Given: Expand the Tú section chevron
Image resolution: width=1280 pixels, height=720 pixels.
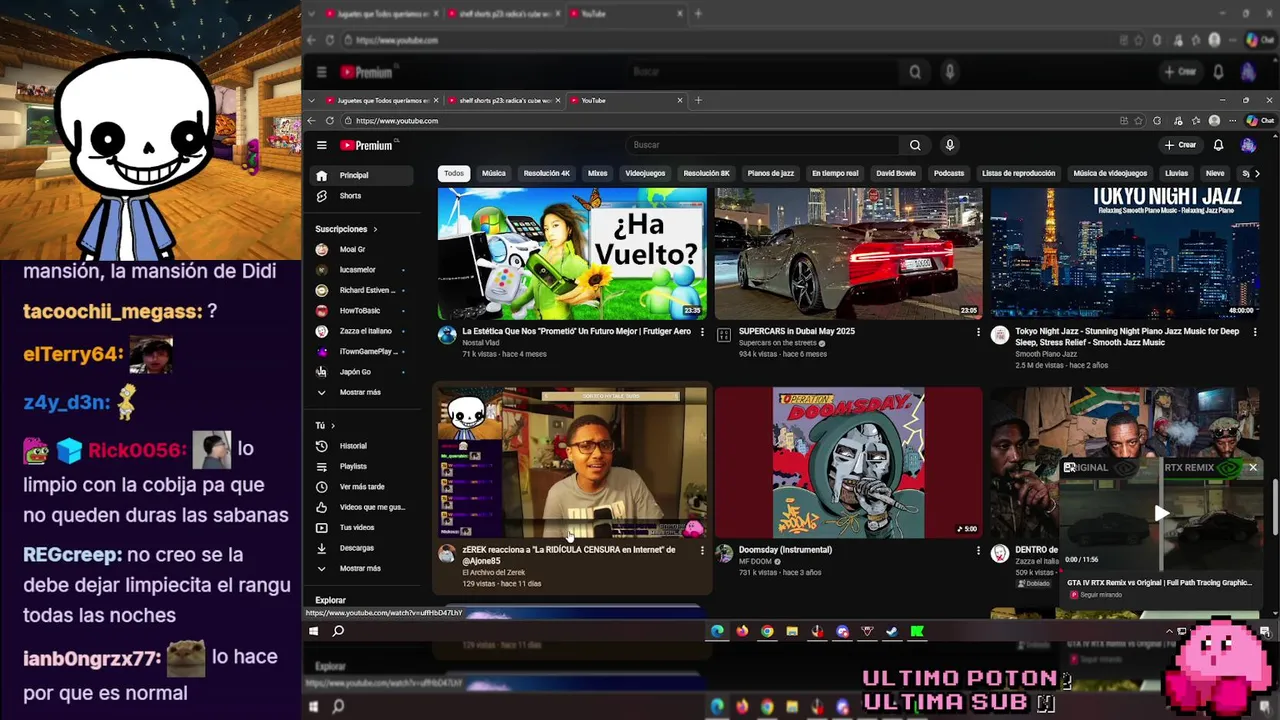Looking at the screenshot, I should (x=333, y=425).
